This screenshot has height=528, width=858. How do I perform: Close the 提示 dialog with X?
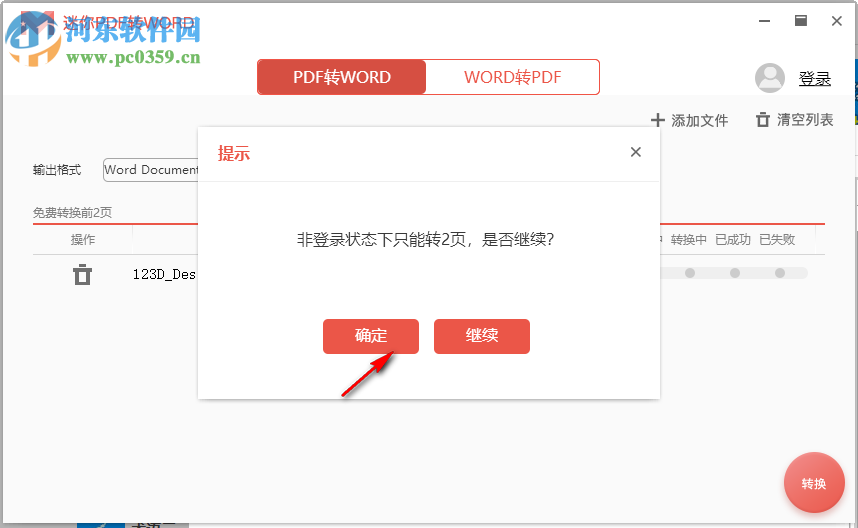pos(635,152)
